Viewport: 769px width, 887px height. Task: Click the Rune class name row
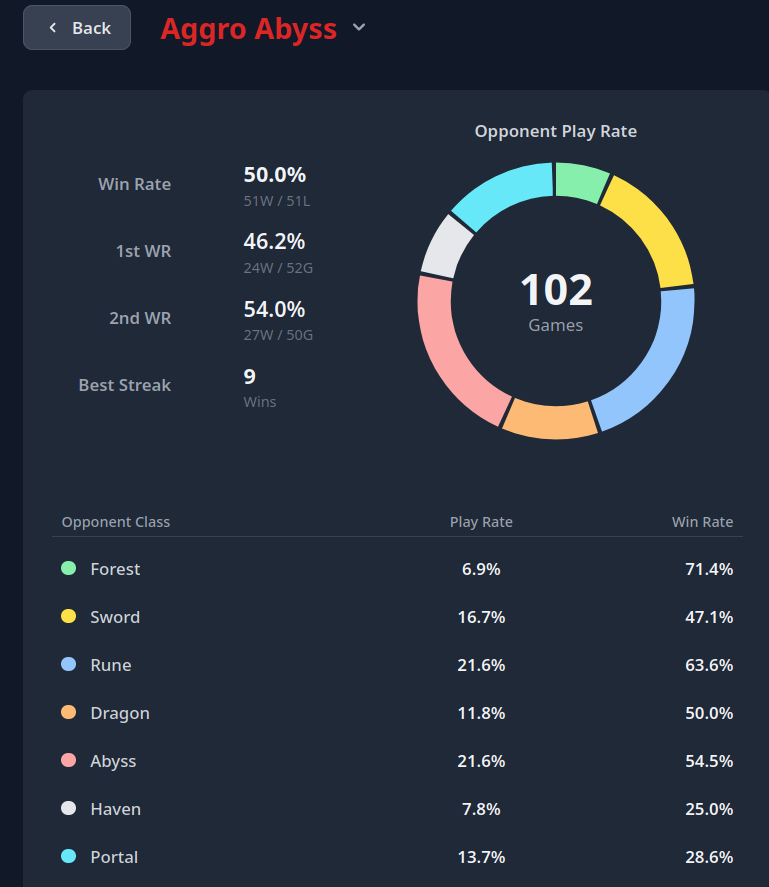111,665
